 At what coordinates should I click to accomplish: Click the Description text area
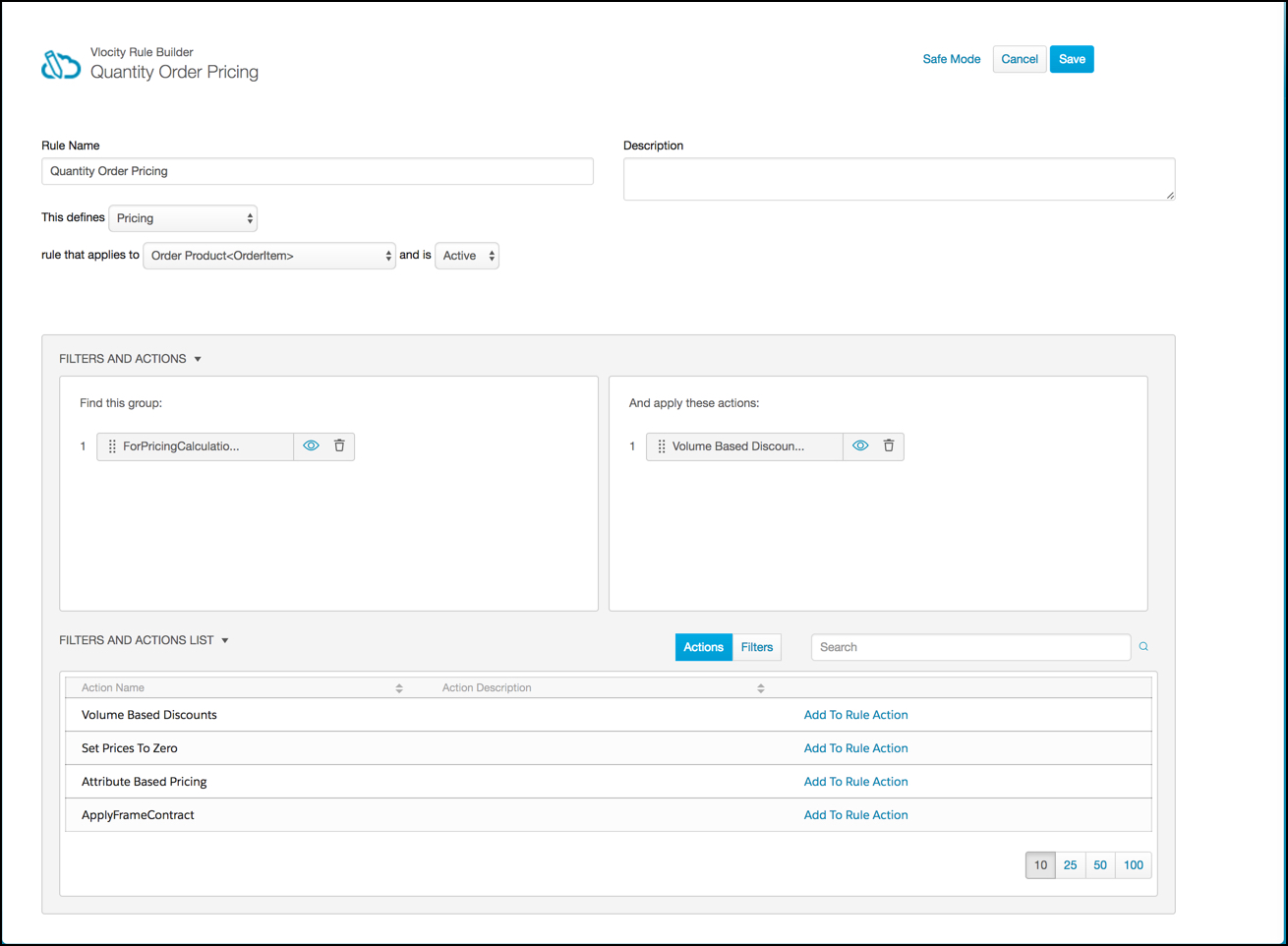pos(899,179)
